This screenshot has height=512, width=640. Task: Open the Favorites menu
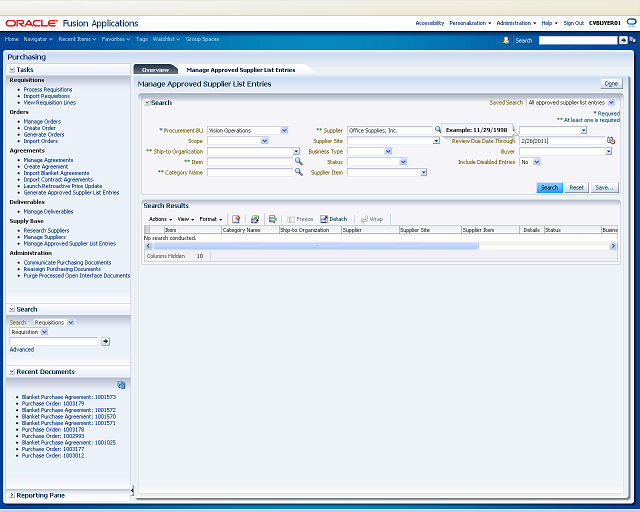116,39
